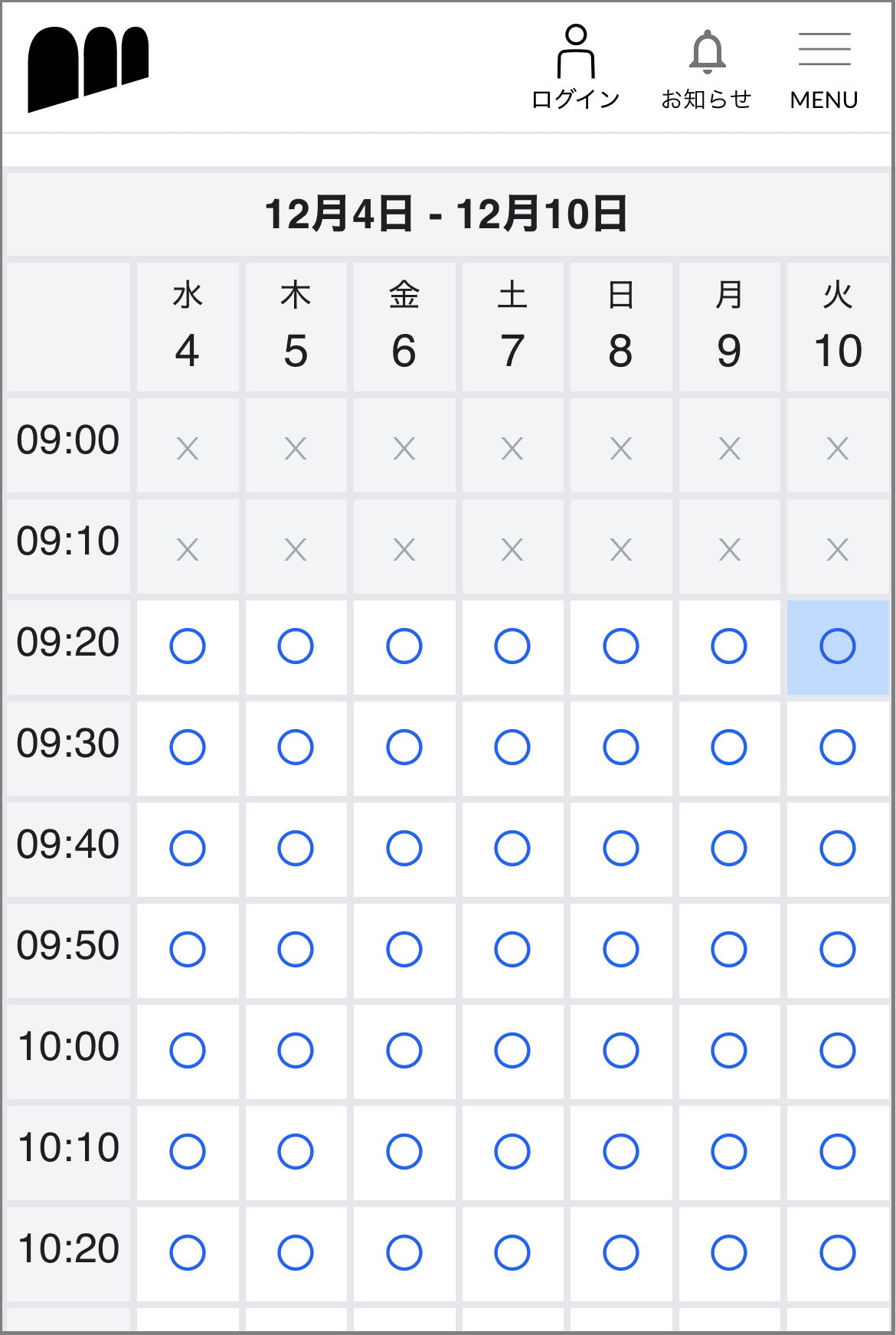Pick available circle at 10:10 Monday 9

tap(729, 1152)
